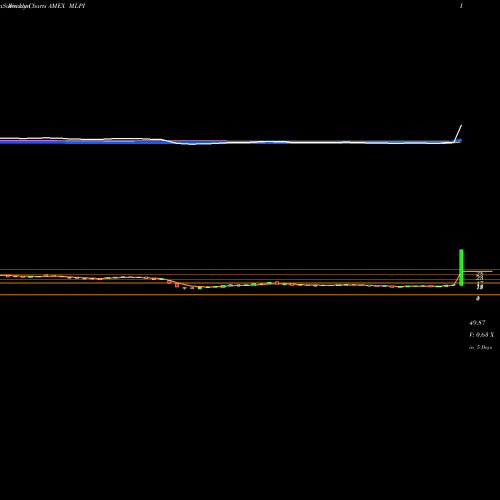Click the 'in 5 Days' label
The image size is (500, 500).
[480, 347]
